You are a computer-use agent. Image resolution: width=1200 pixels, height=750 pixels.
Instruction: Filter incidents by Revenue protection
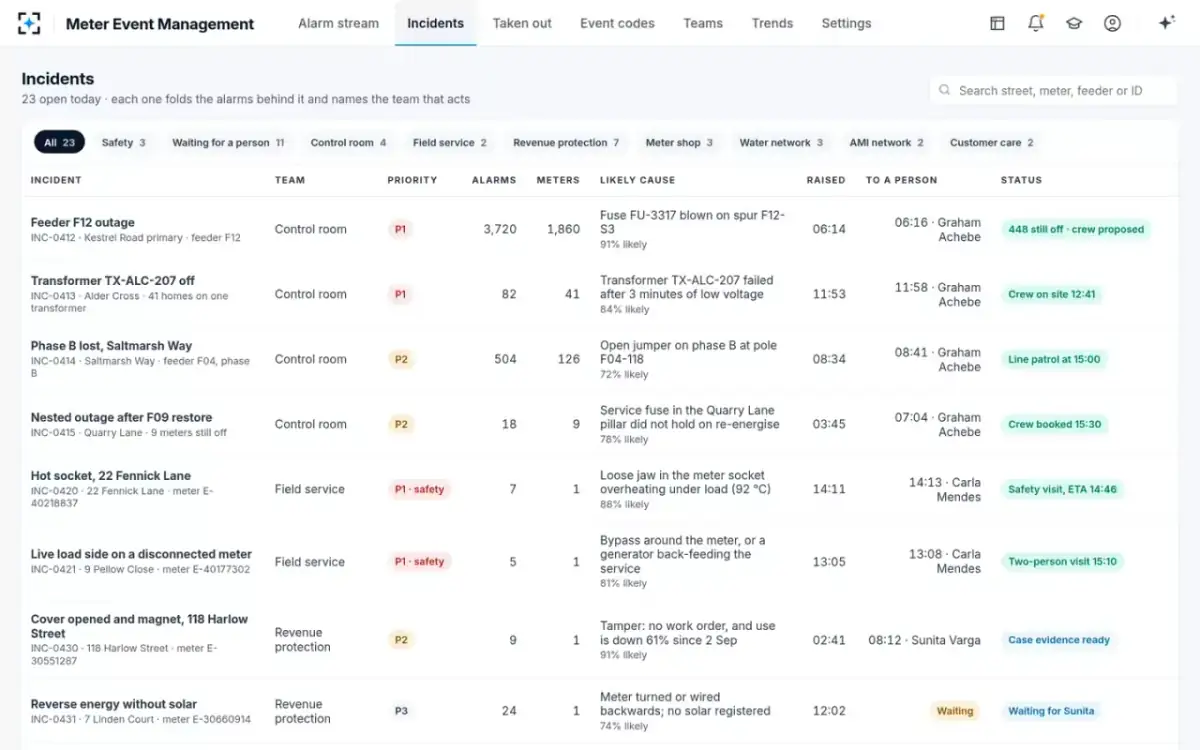tap(566, 142)
